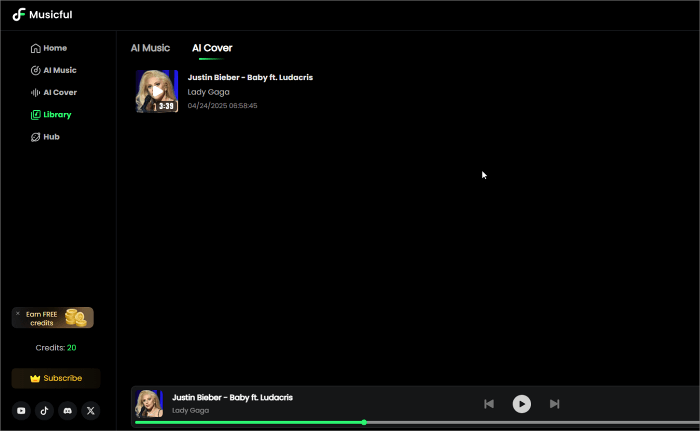Click the Subscribe button
The height and width of the screenshot is (431, 700).
point(56,378)
